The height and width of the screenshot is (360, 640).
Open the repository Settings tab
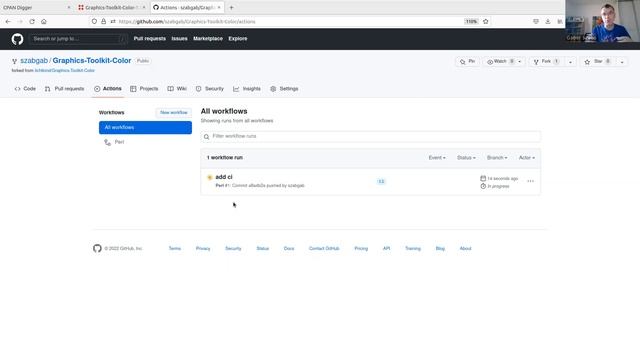[284, 89]
